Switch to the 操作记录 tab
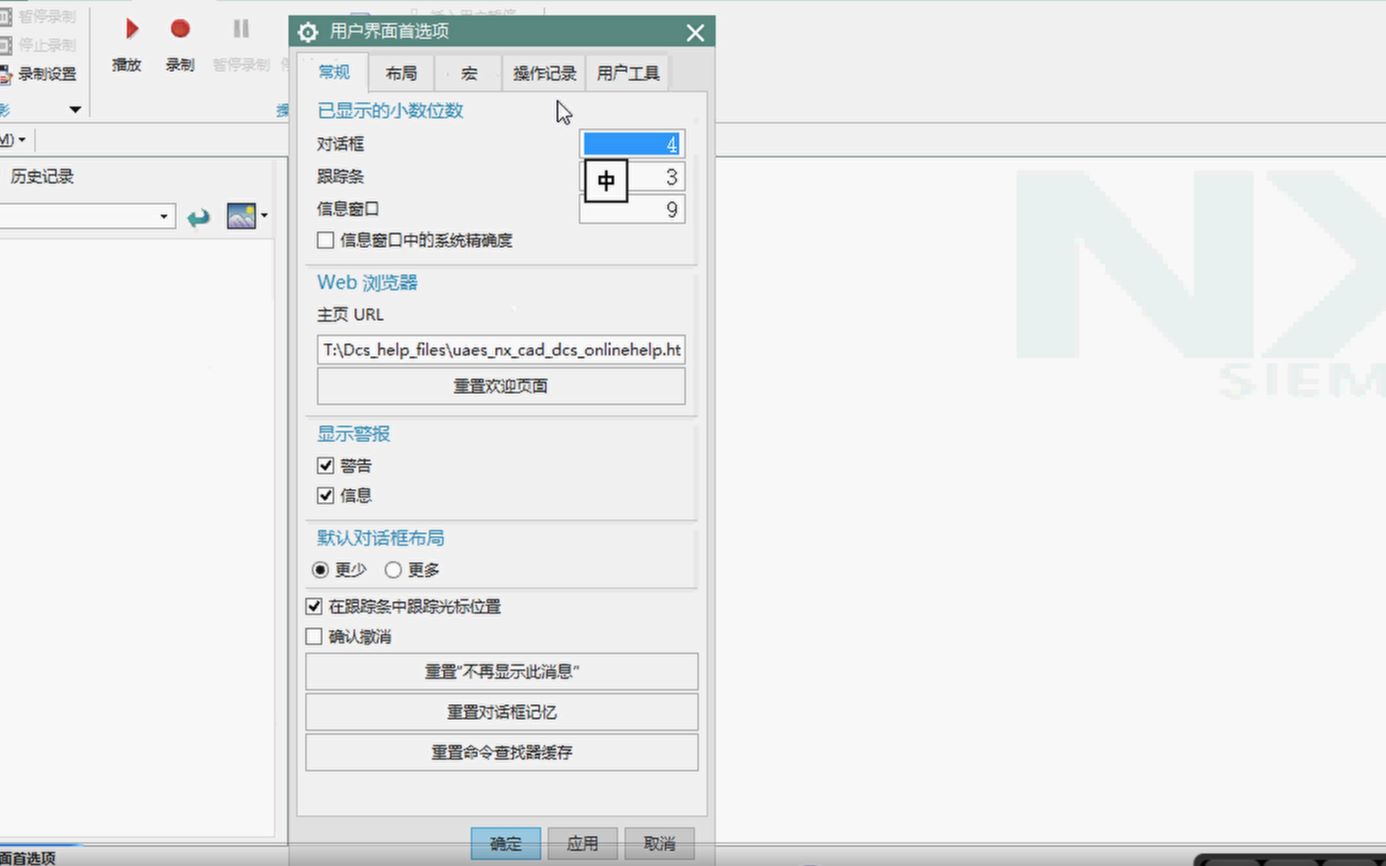Viewport: 1386px width, 866px height. point(545,73)
